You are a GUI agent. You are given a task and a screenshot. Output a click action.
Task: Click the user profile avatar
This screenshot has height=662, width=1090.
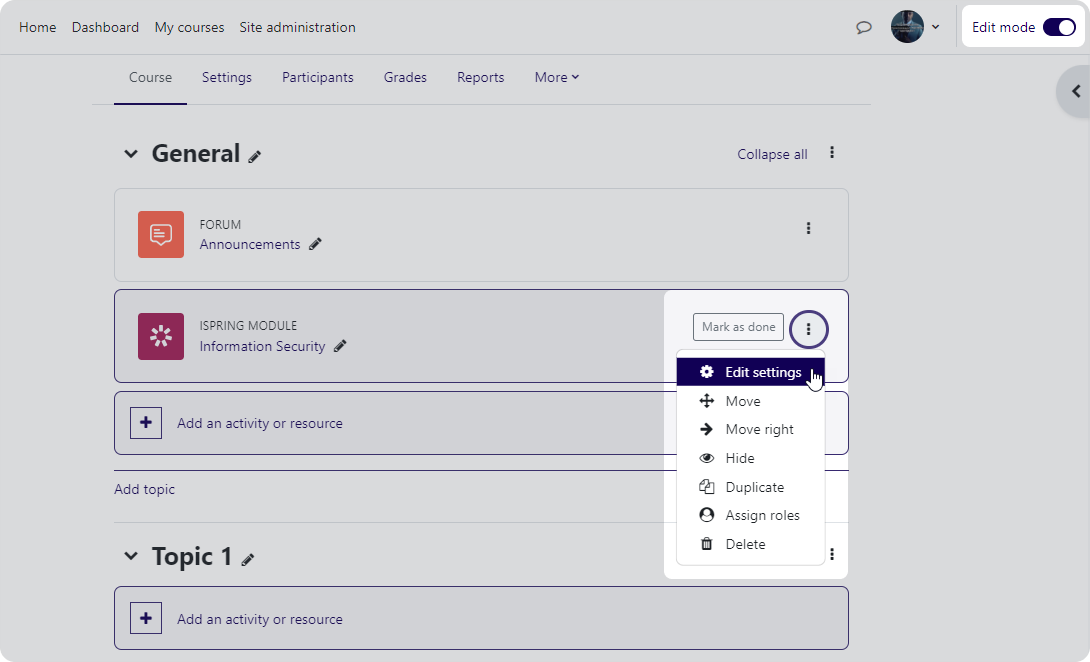click(907, 27)
